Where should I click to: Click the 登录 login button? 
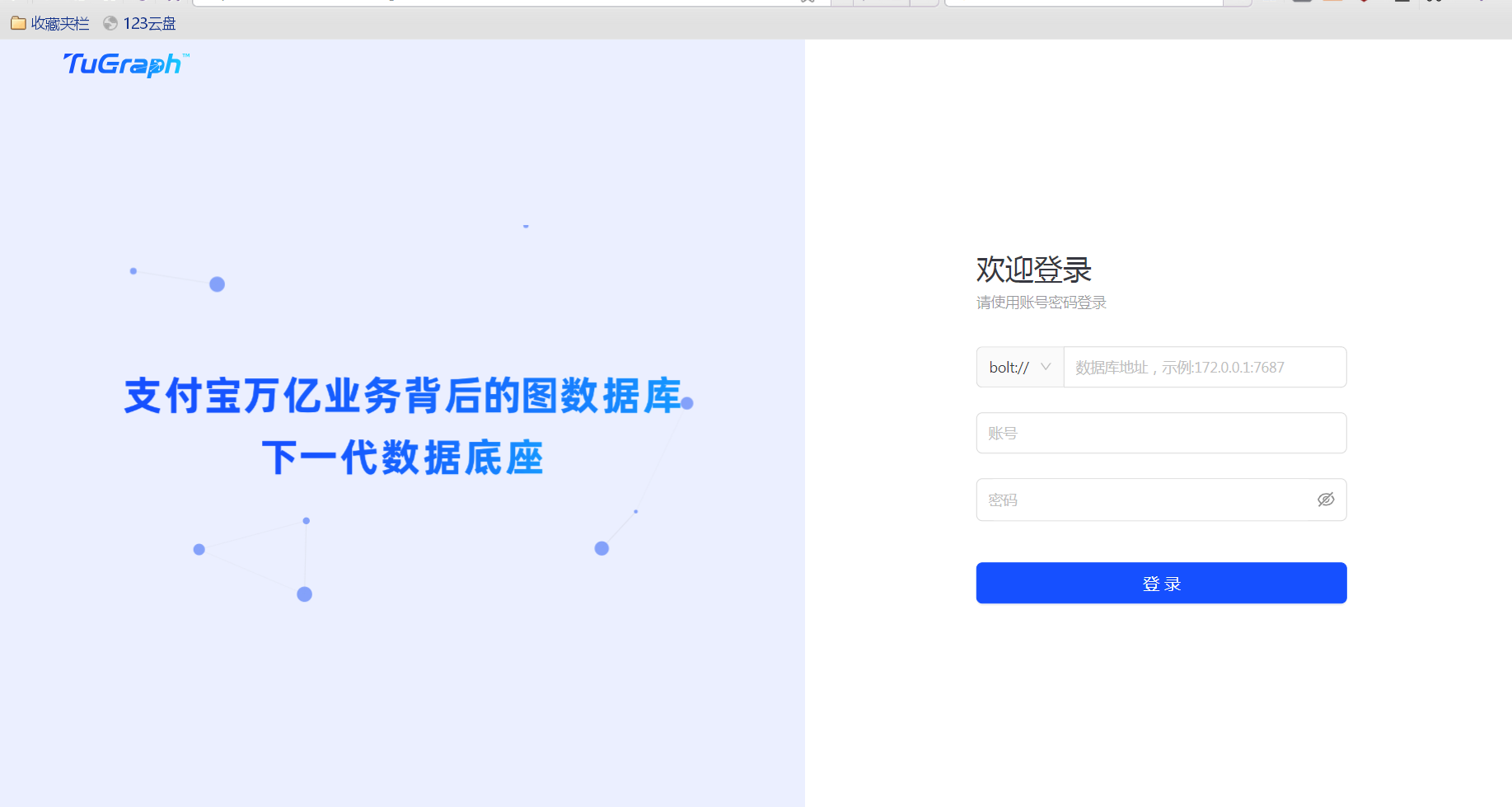click(1160, 583)
